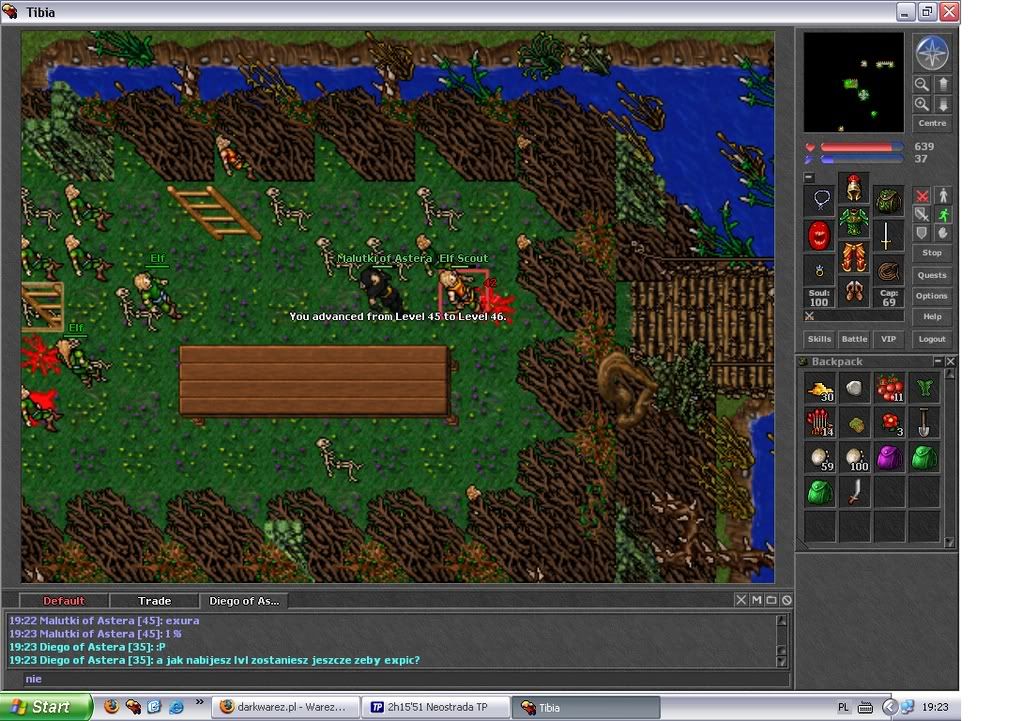Screen dimensions: 1023x721
Task: Expand hidden system tray icons
Action: 889,707
